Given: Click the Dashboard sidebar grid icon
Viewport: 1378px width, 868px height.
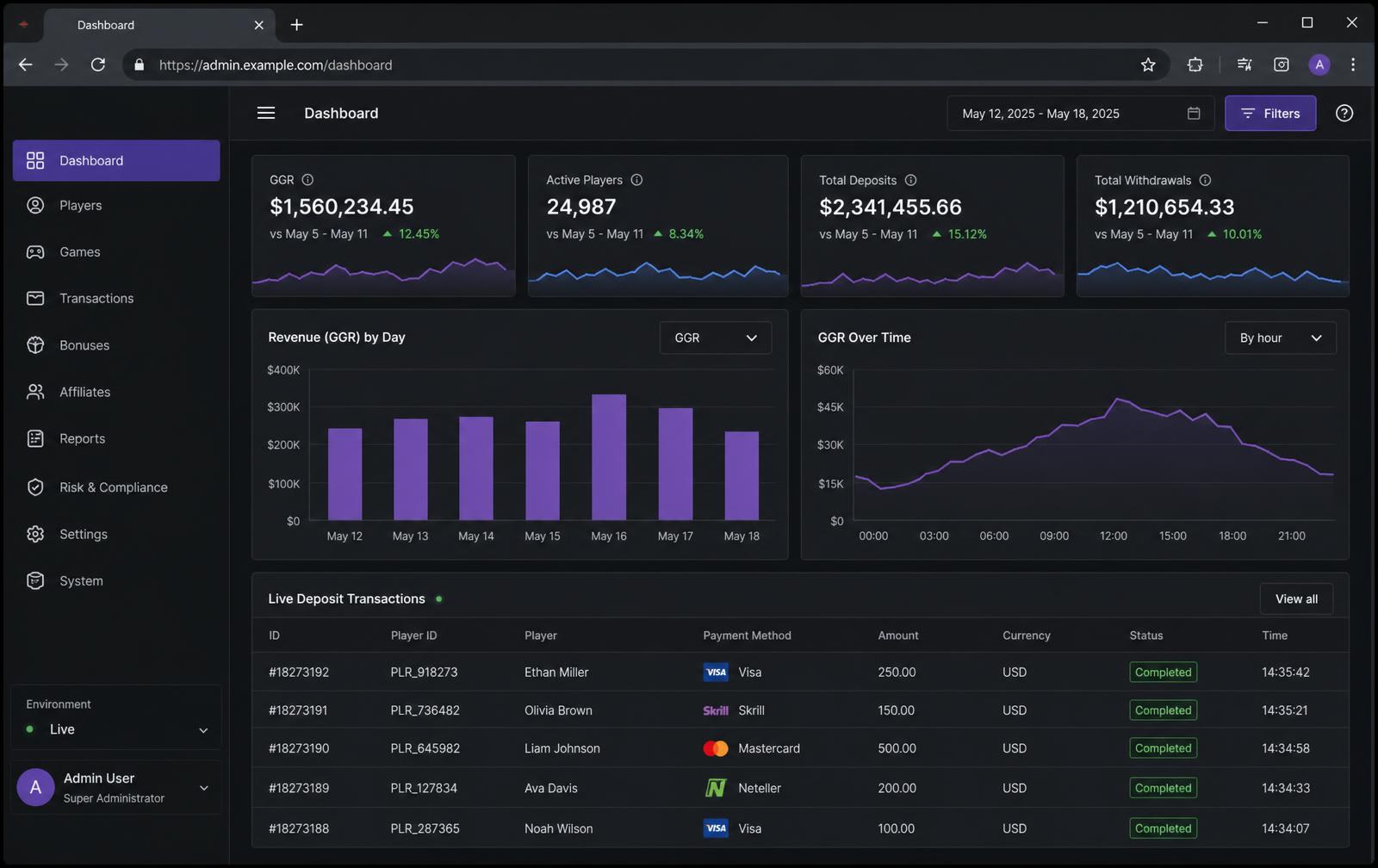Looking at the screenshot, I should [35, 160].
